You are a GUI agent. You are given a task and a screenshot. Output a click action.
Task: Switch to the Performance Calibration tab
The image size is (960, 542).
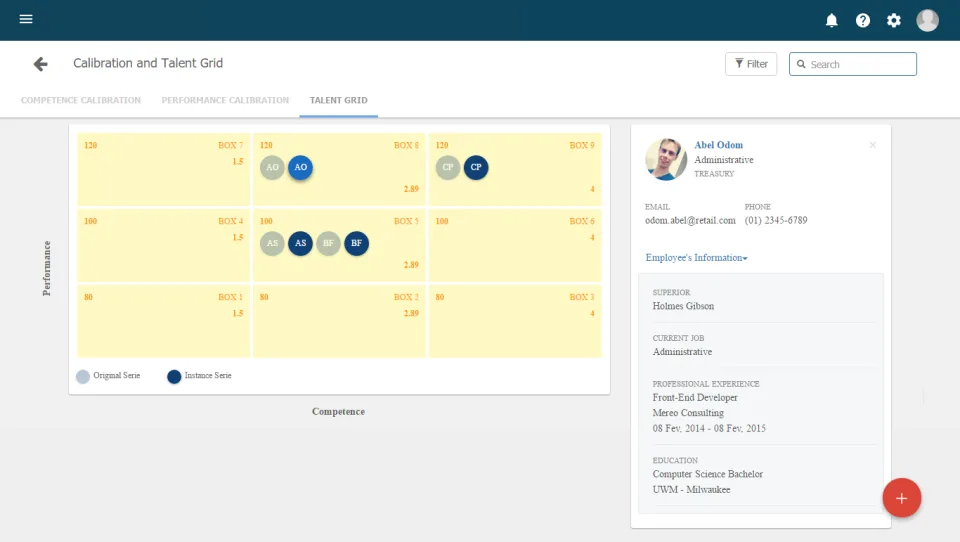(x=225, y=100)
